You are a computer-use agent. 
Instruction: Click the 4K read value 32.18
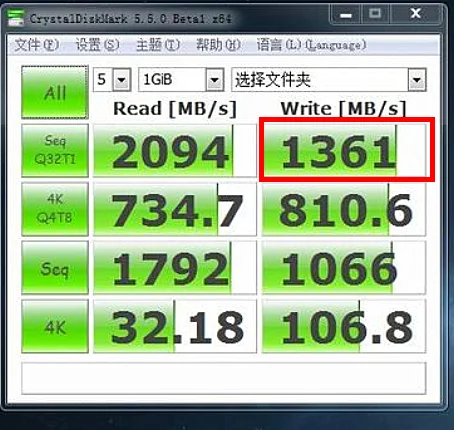(175, 326)
